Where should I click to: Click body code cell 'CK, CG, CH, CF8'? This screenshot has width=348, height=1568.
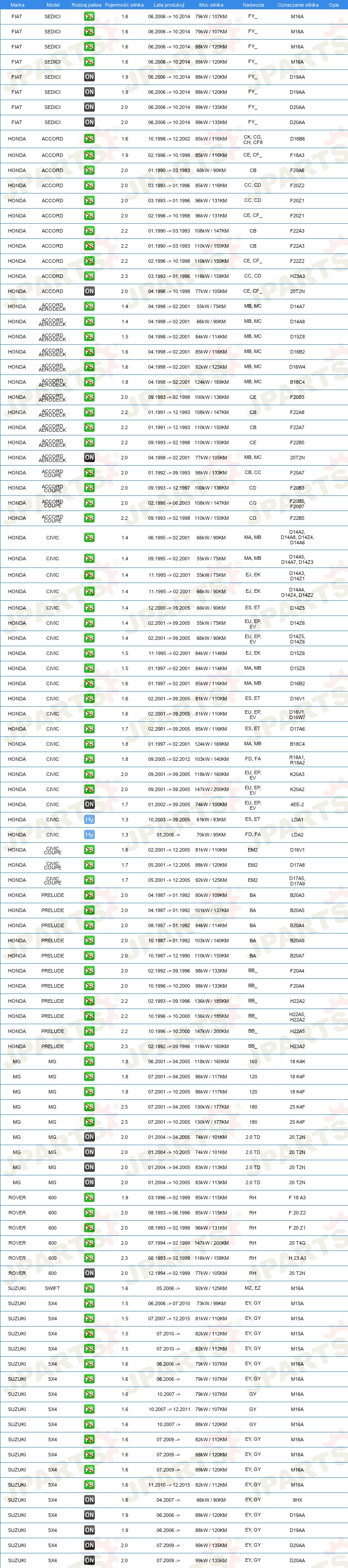(x=253, y=140)
